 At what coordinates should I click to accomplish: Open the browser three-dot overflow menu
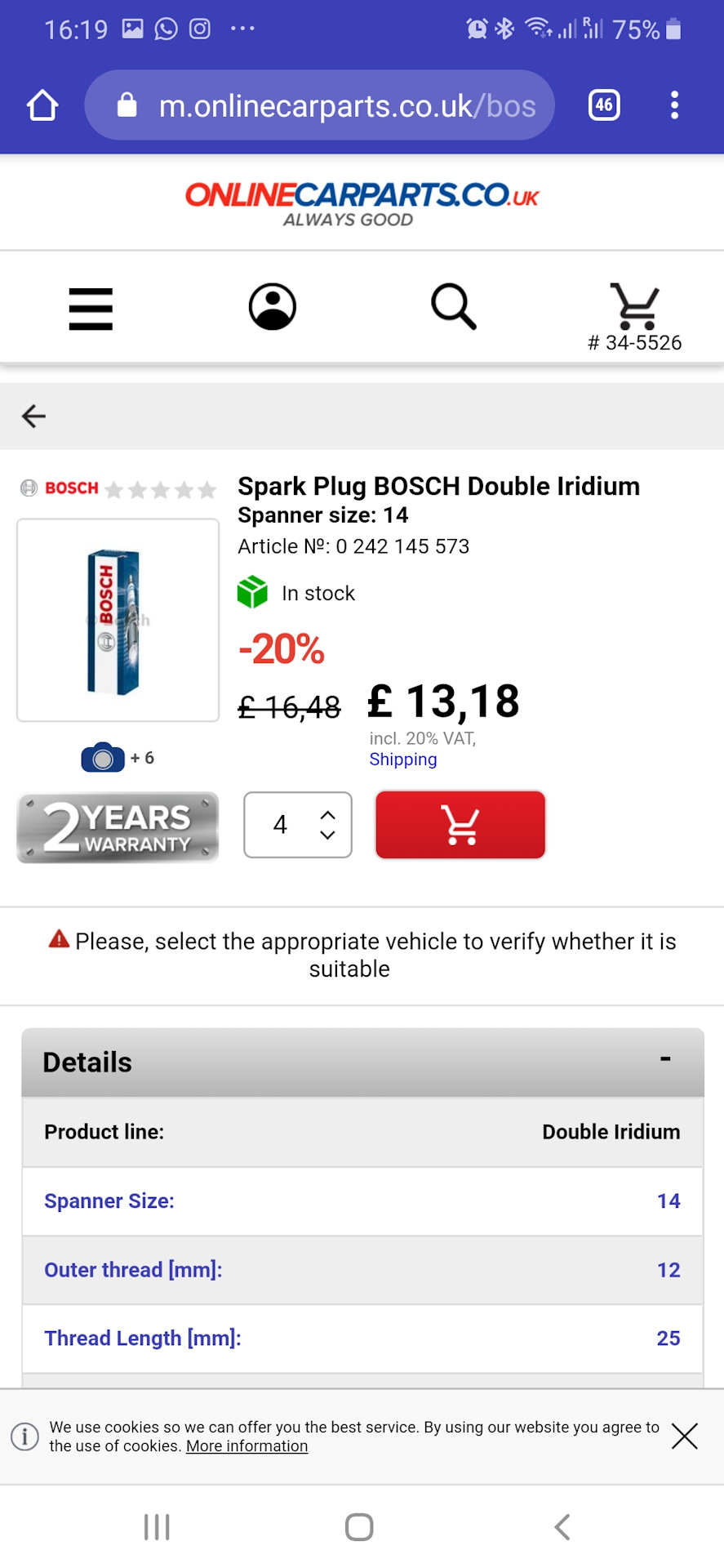pos(674,105)
